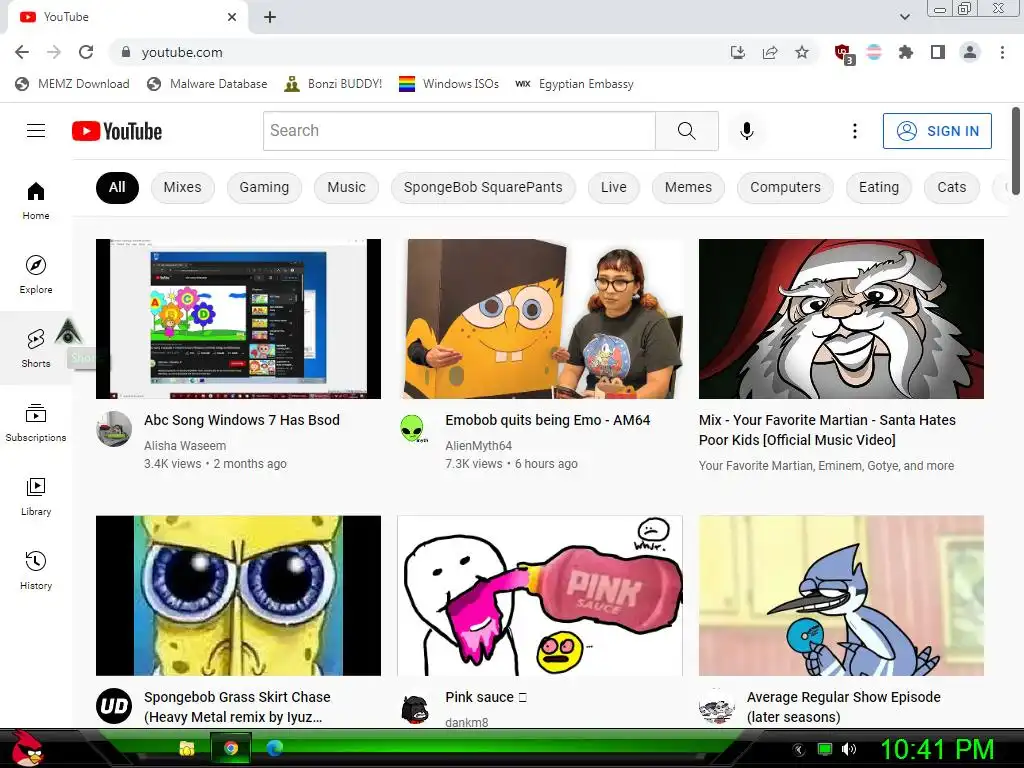The height and width of the screenshot is (768, 1024).
Task: Click the UD channel avatar
Action: tap(114, 706)
